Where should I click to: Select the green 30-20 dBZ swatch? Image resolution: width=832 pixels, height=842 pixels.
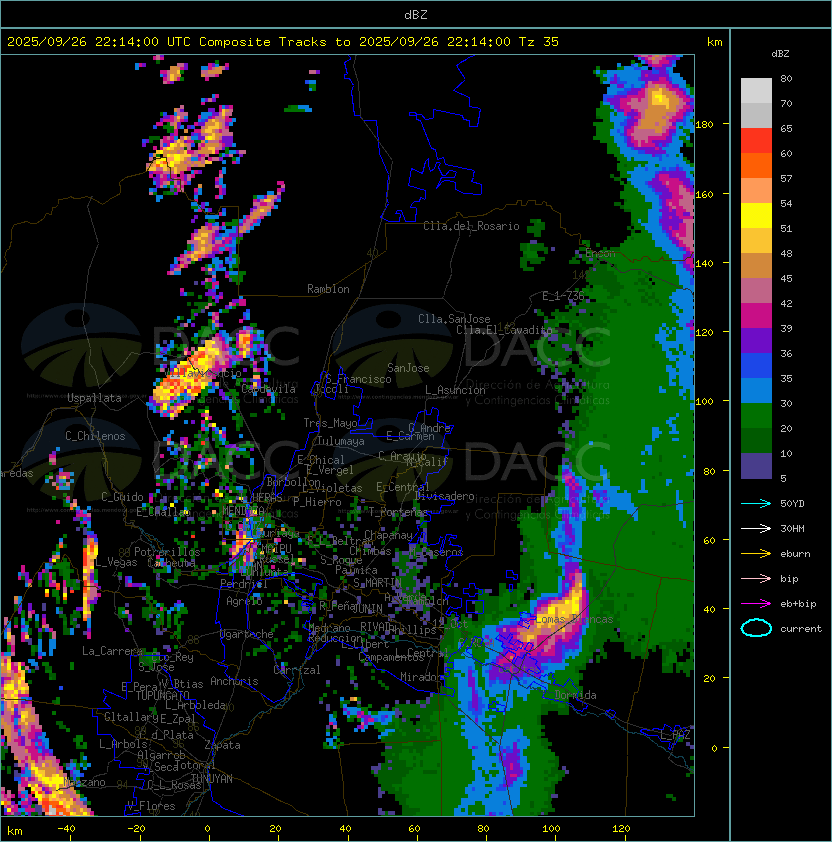tap(756, 416)
